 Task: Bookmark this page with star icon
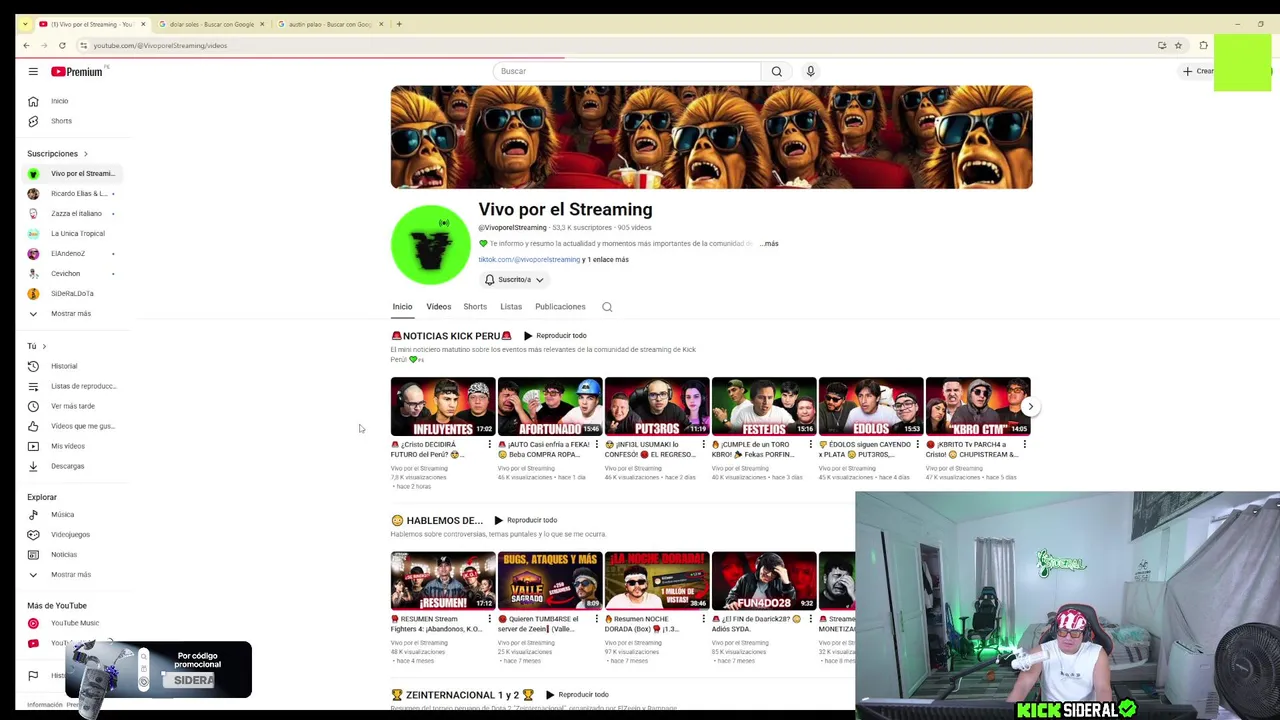click(1178, 45)
